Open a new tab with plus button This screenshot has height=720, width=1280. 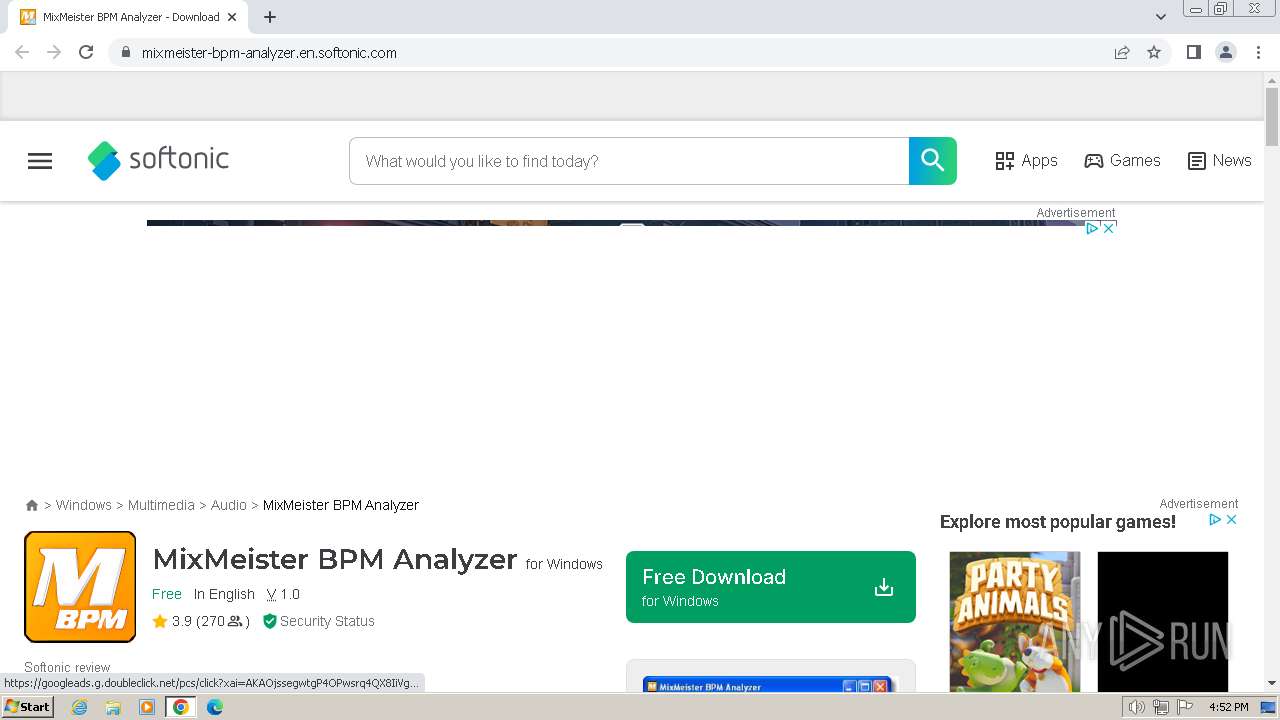pyautogui.click(x=270, y=17)
